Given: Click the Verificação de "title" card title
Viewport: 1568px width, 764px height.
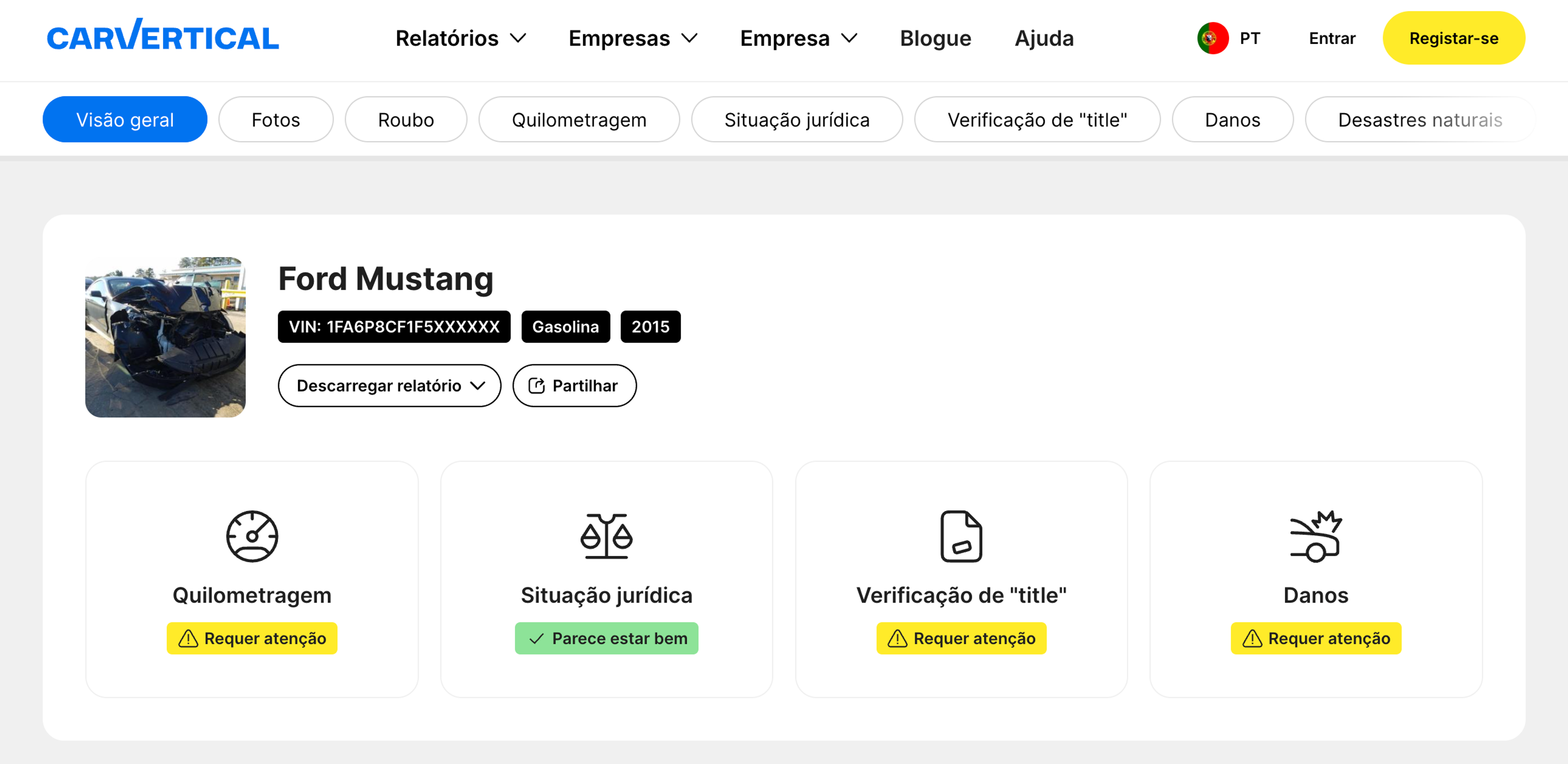Looking at the screenshot, I should [x=961, y=595].
